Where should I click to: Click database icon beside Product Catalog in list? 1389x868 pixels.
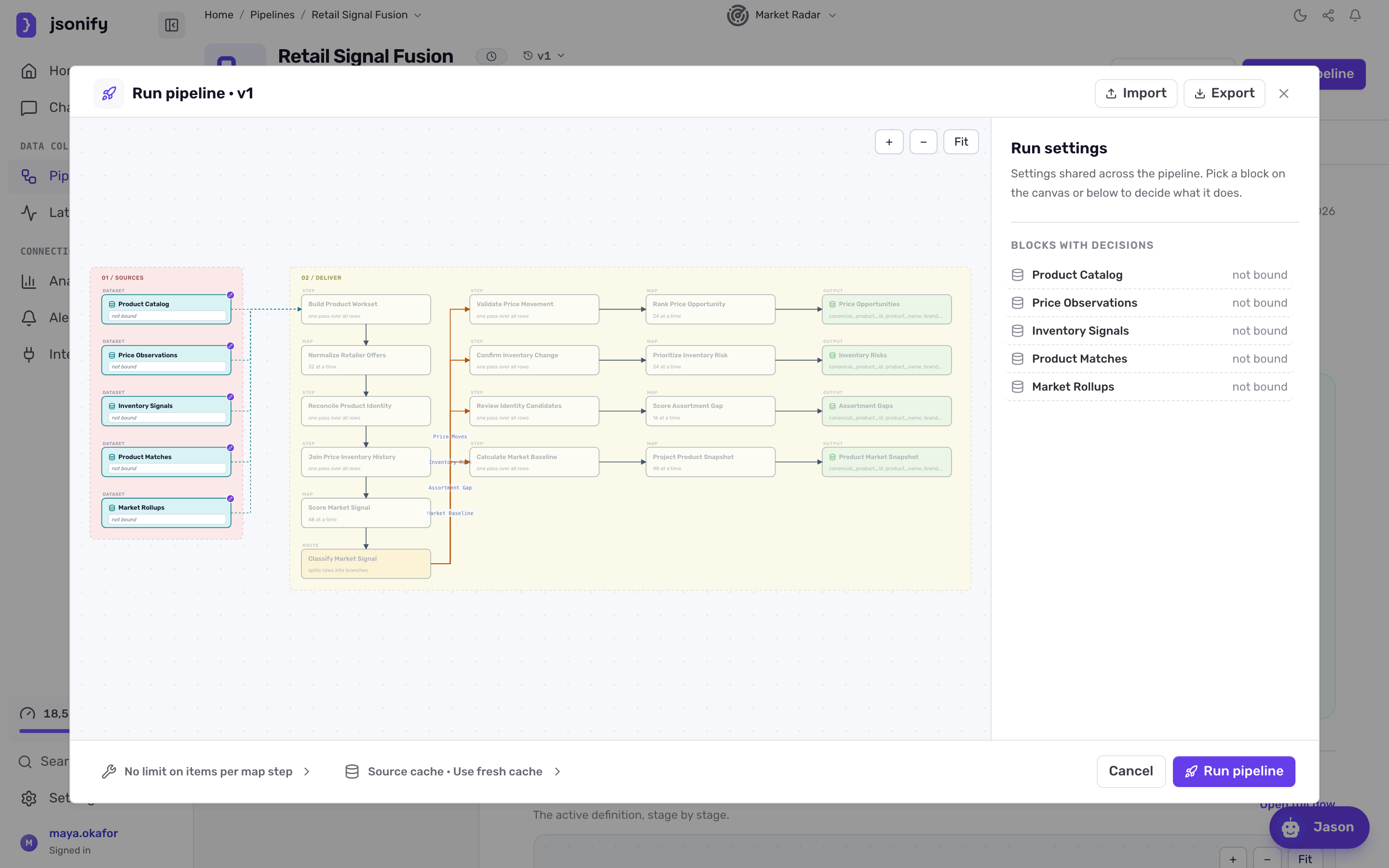[x=1018, y=275]
